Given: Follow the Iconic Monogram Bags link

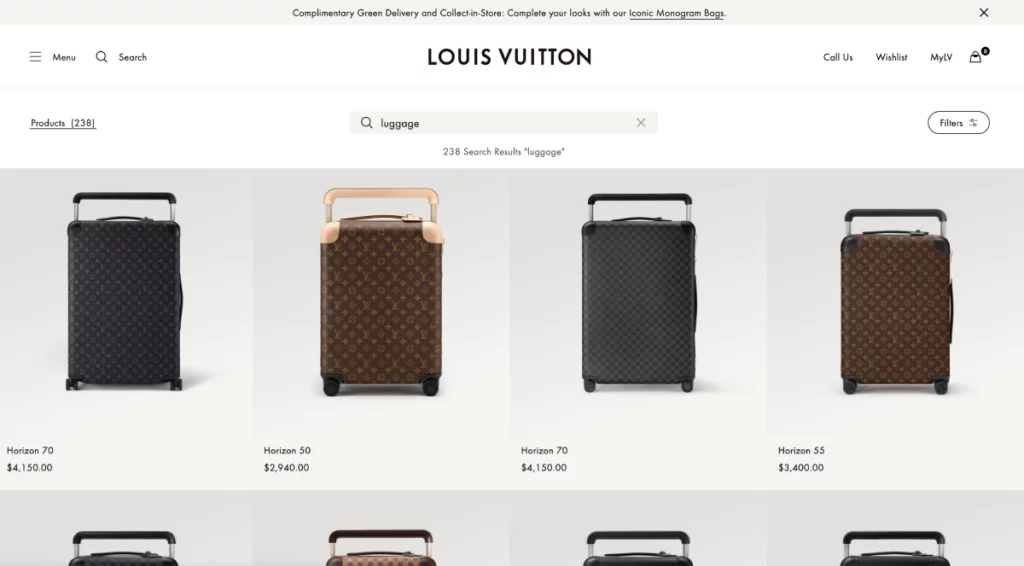Looking at the screenshot, I should 676,12.
